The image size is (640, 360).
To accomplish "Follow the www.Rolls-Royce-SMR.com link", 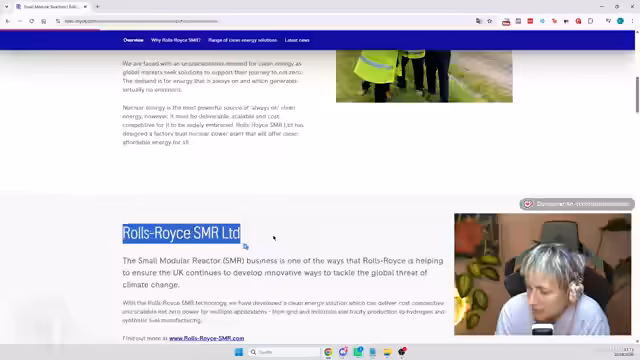I will pyautogui.click(x=207, y=338).
